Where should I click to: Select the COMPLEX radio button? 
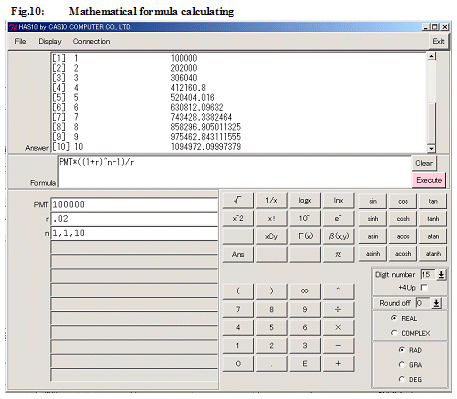coord(394,333)
